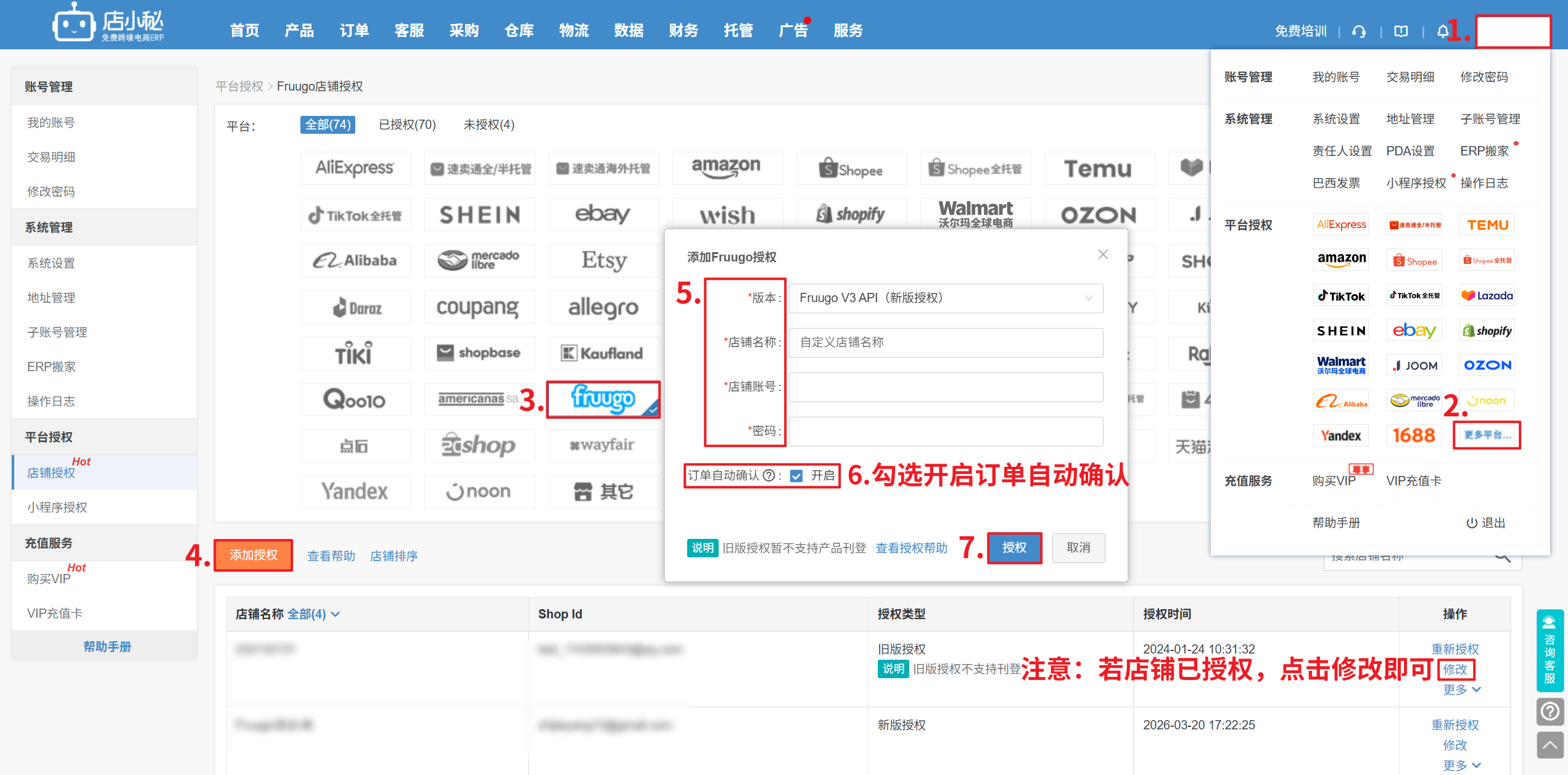
Task: Select the shopify platform tile
Action: [851, 215]
